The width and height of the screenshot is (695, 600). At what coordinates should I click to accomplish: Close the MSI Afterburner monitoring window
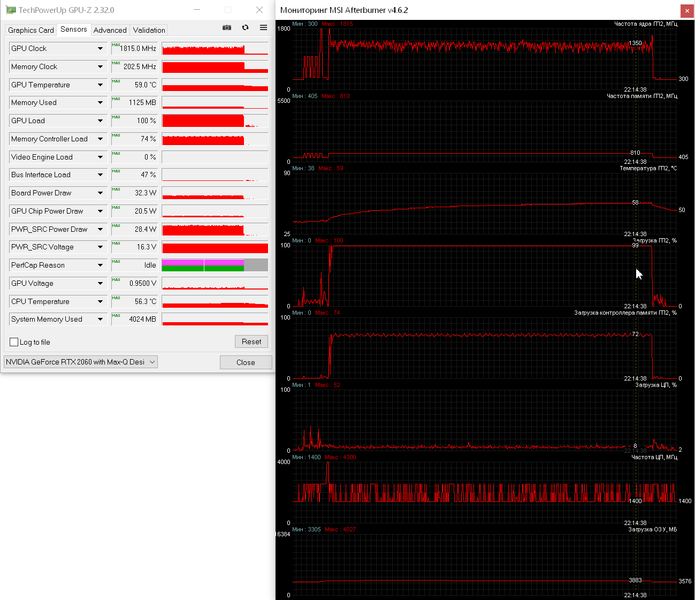[x=687, y=11]
